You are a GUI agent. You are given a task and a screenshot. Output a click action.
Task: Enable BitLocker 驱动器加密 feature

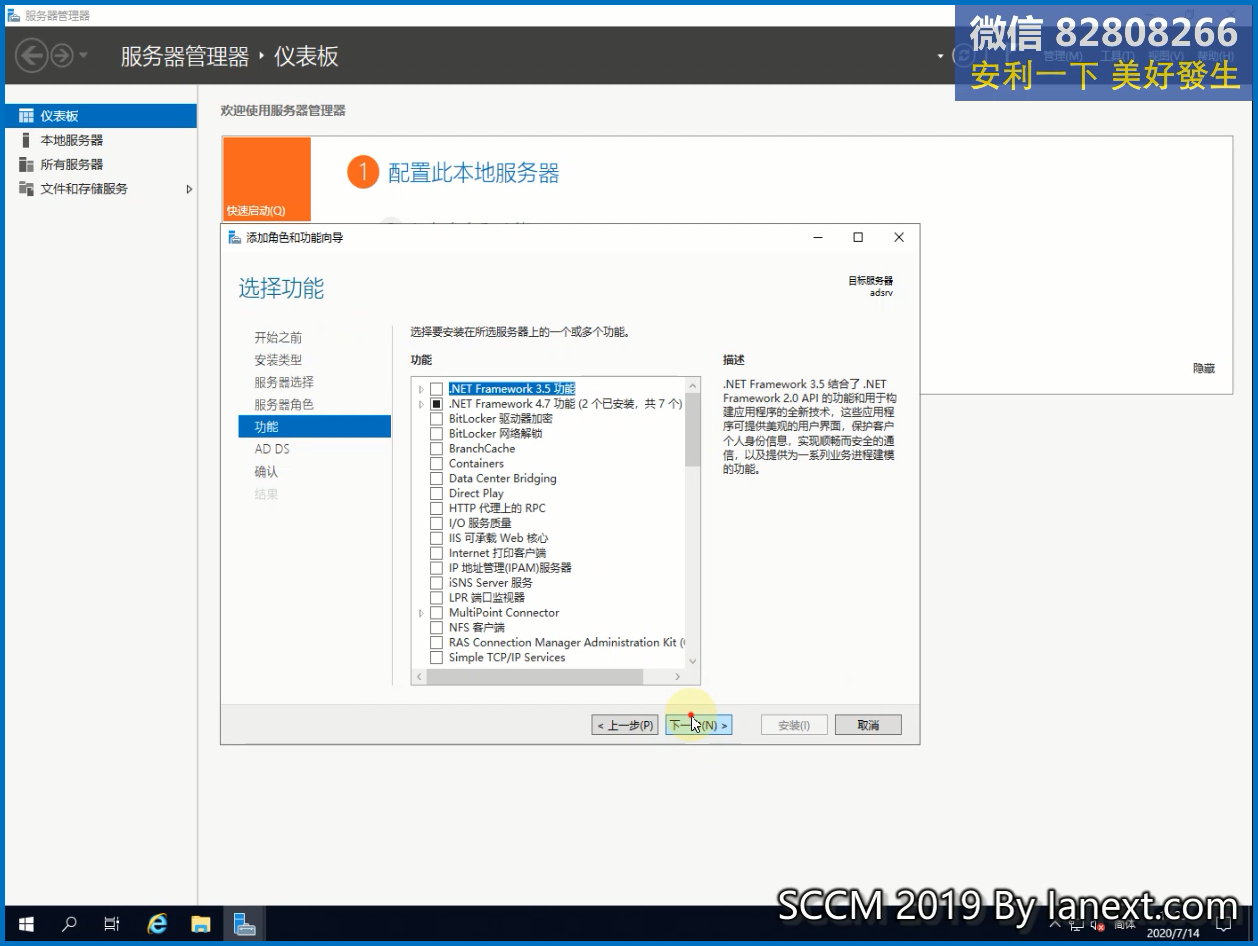pyautogui.click(x=436, y=419)
